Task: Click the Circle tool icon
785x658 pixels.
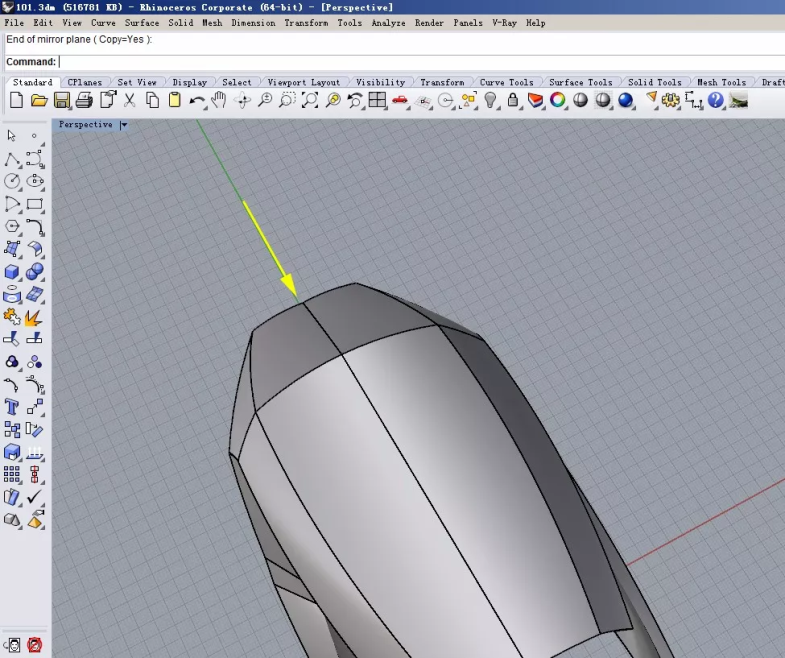Action: (12, 181)
